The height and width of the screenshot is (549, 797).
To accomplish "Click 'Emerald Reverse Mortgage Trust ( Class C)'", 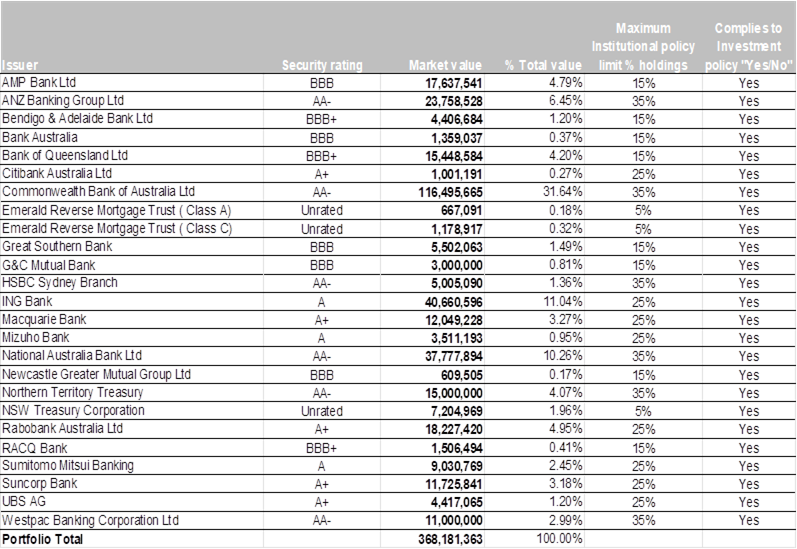I will coord(117,229).
